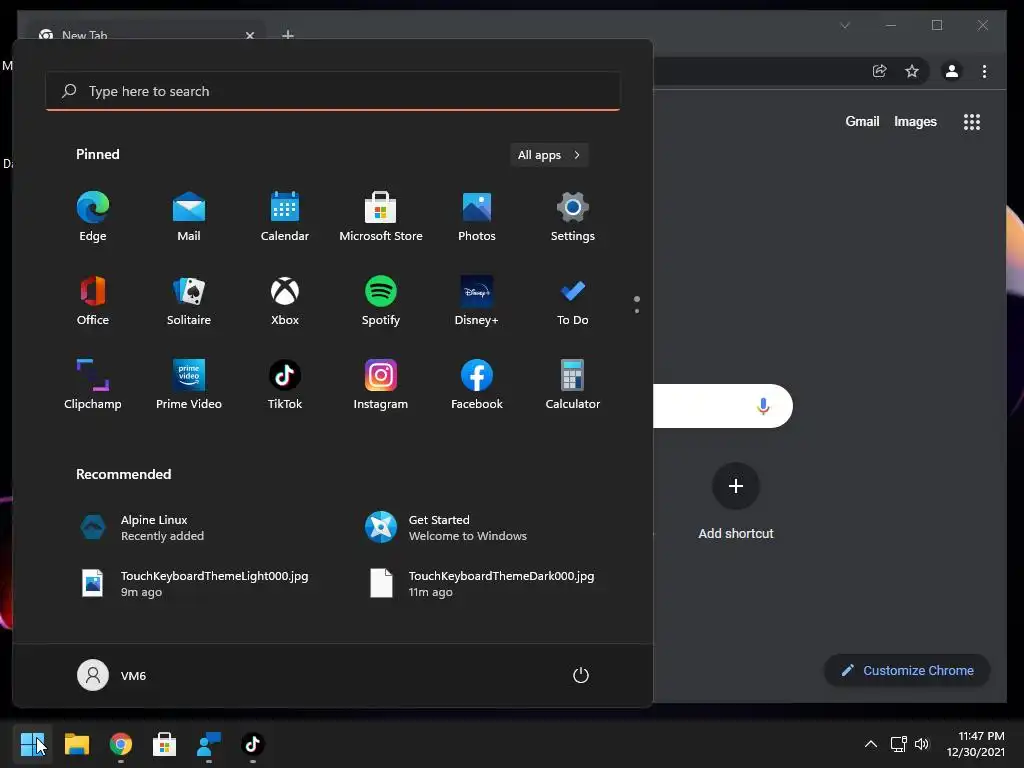Open the Instagram app
The width and height of the screenshot is (1024, 768).
(x=381, y=385)
